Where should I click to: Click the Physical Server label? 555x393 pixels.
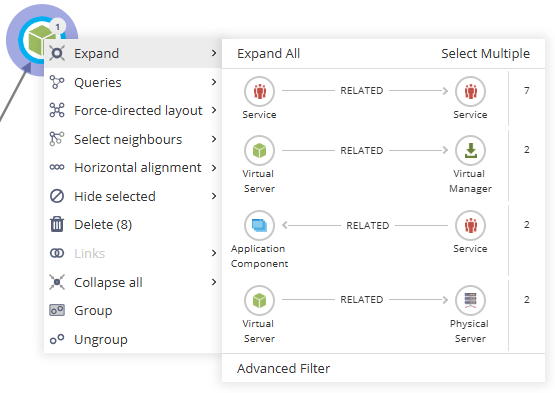click(x=470, y=331)
